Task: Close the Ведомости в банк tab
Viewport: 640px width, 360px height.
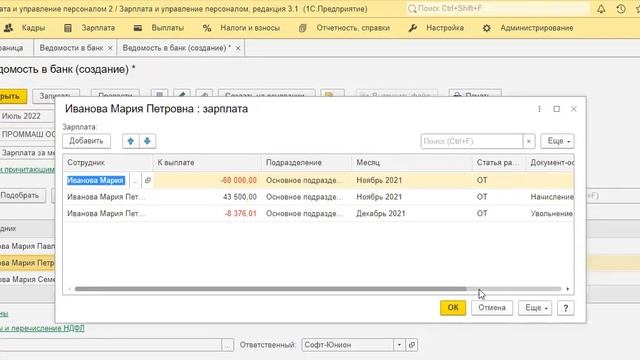Action: (x=110, y=48)
